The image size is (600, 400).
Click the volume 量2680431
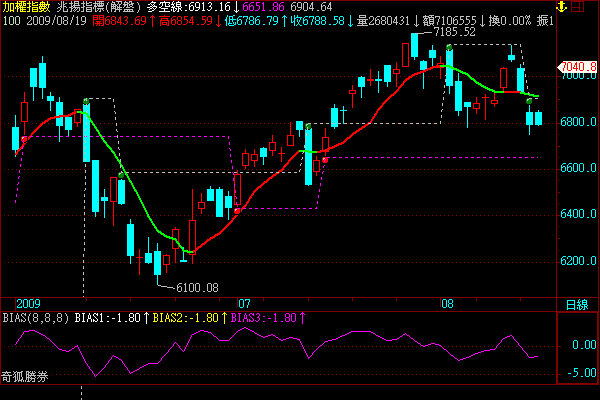tap(383, 21)
